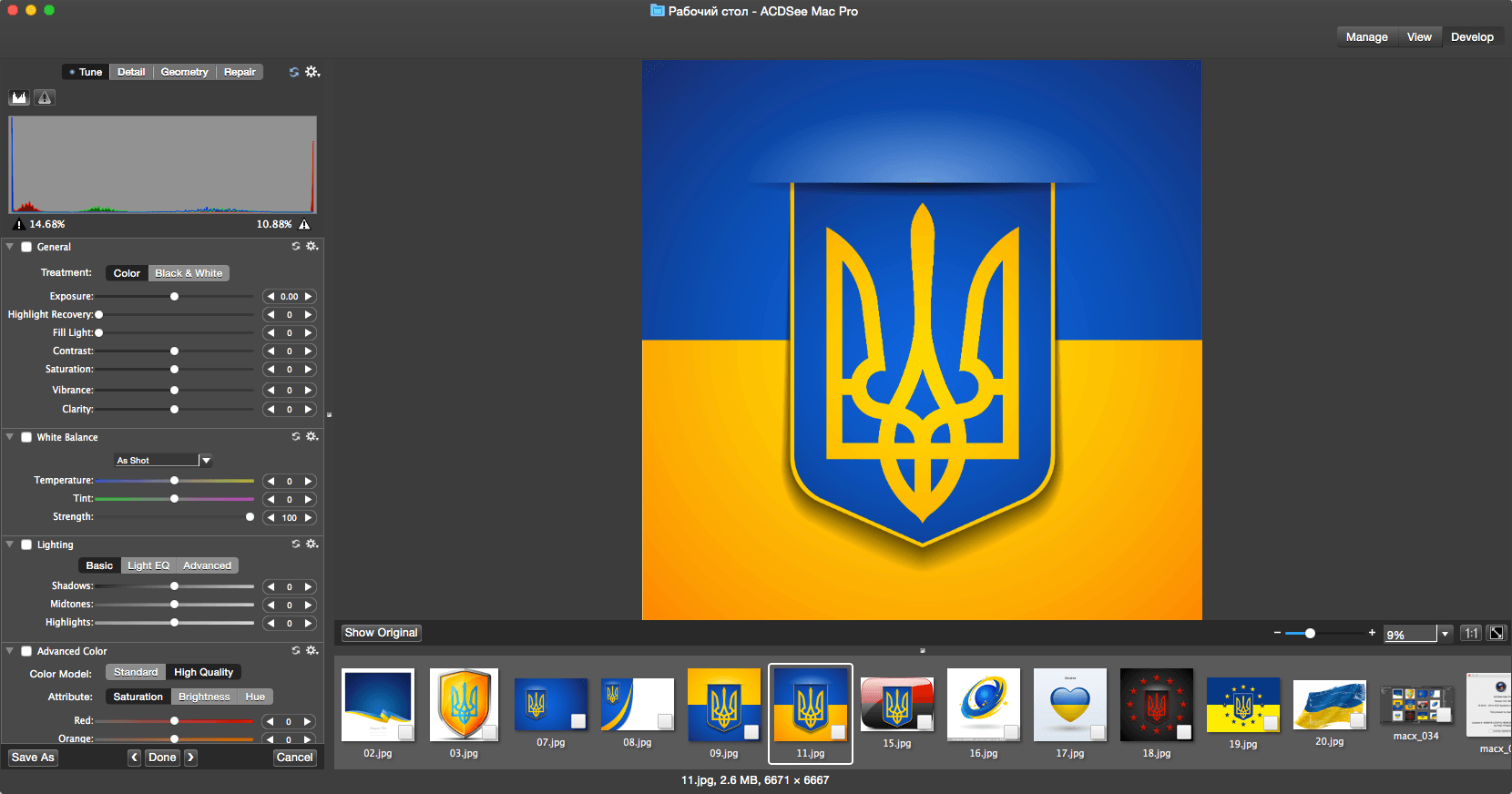Increase Exposure value with right arrow
Image resolution: width=1512 pixels, height=794 pixels.
(309, 297)
